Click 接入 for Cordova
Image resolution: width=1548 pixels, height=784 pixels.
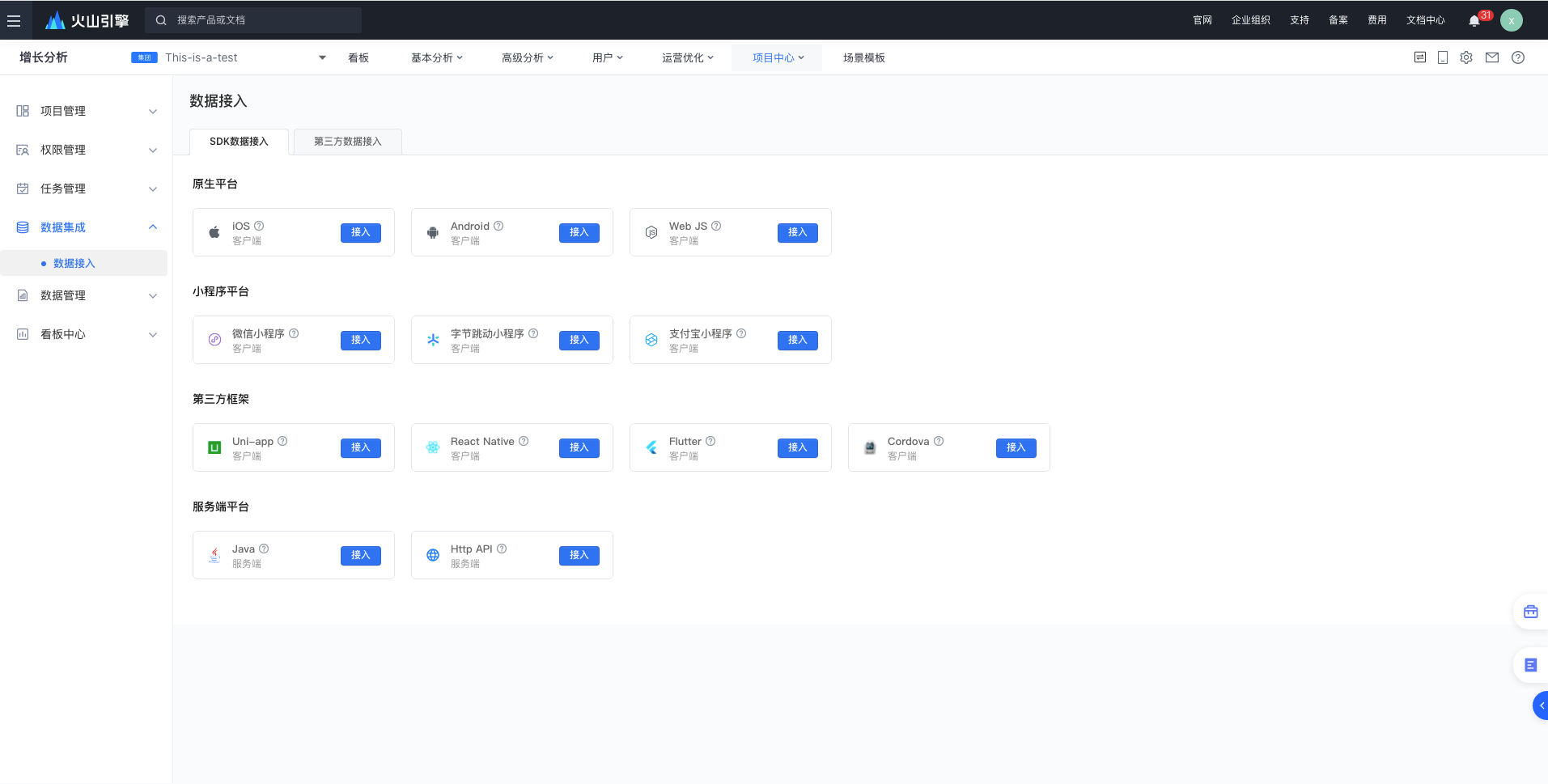point(1016,447)
